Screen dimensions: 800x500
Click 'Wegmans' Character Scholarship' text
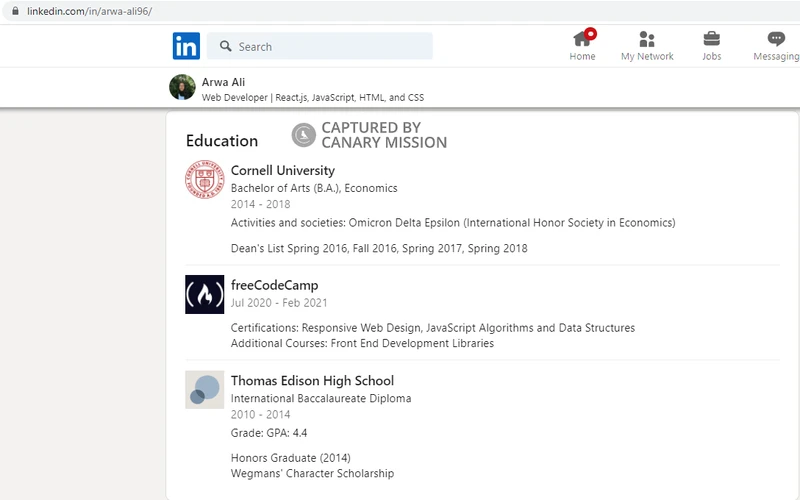click(x=312, y=473)
